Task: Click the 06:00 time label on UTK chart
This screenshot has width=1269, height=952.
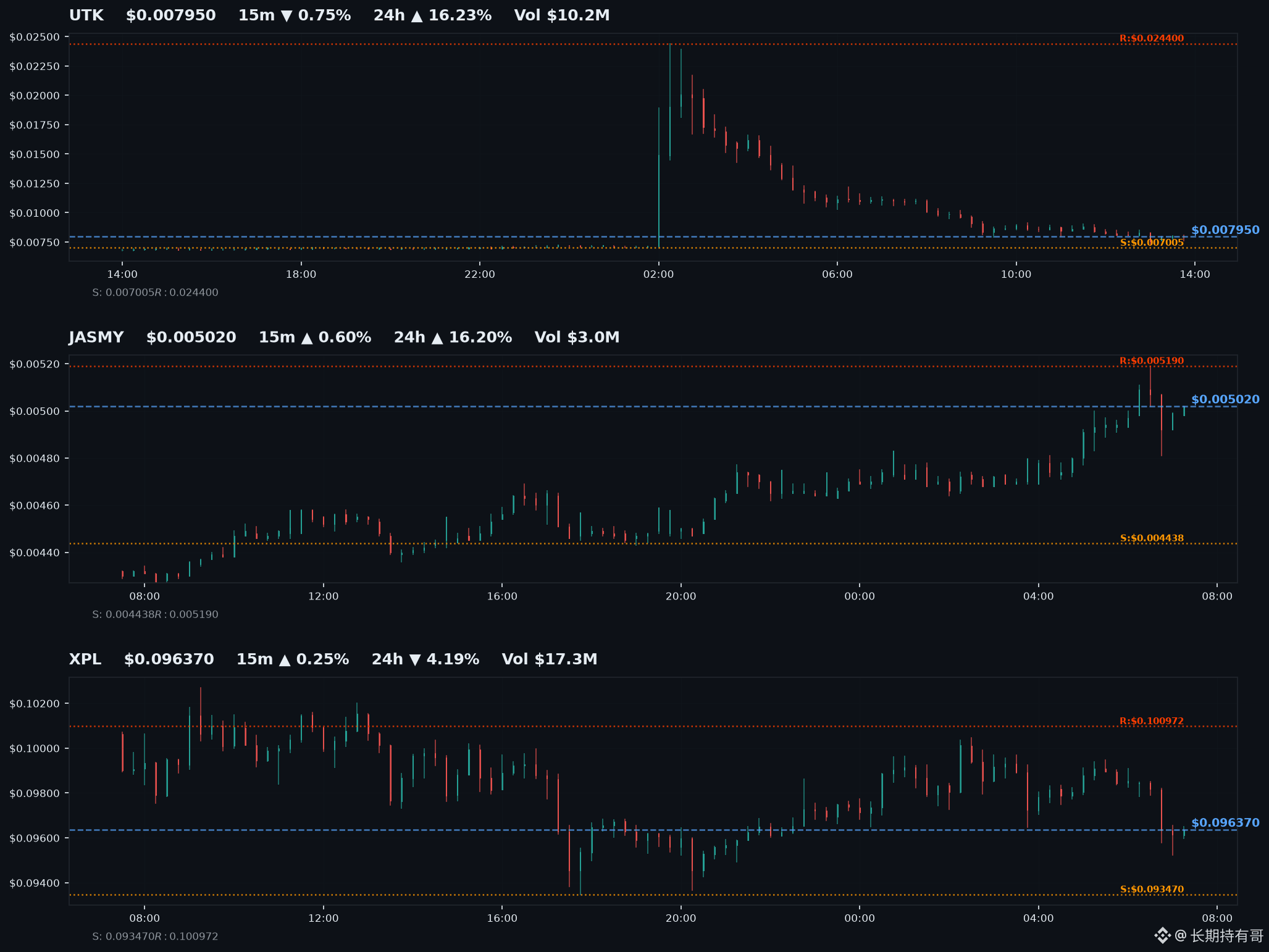Action: coord(837,275)
